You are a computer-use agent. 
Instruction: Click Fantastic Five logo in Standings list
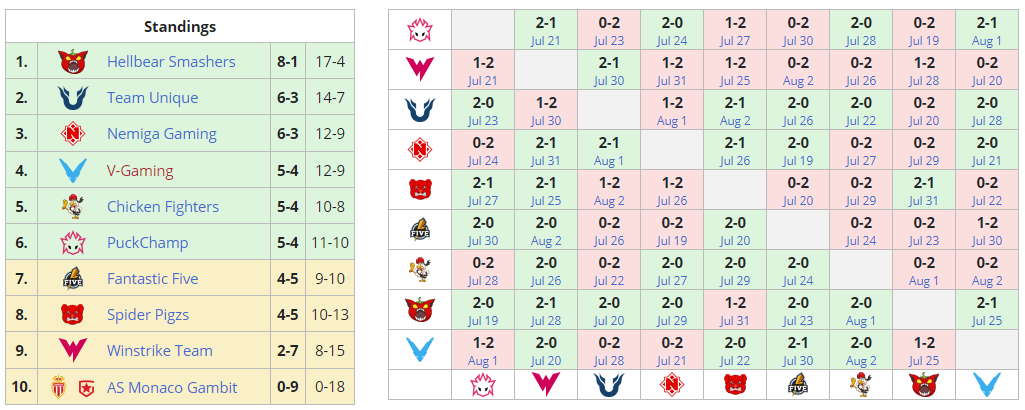point(70,279)
